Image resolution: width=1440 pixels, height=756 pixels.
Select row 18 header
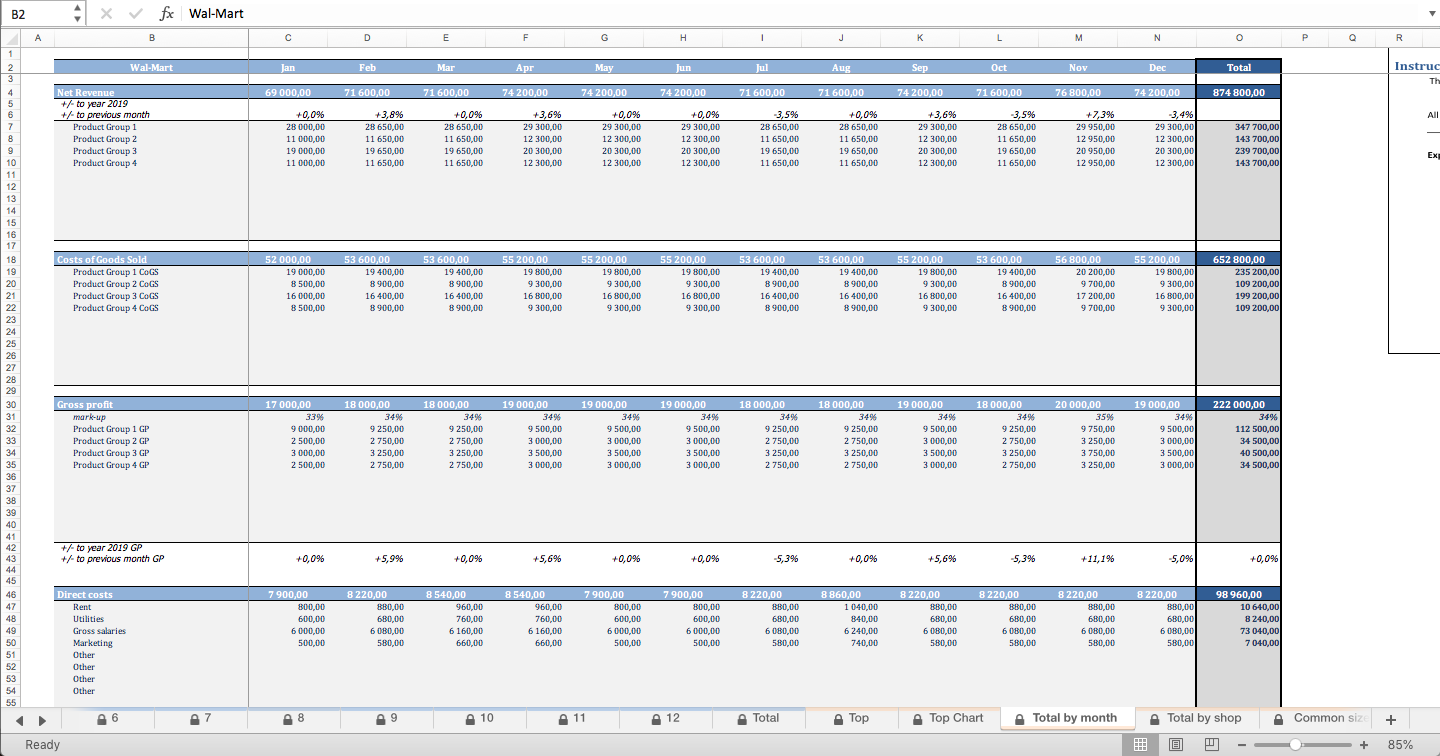tap(11, 259)
